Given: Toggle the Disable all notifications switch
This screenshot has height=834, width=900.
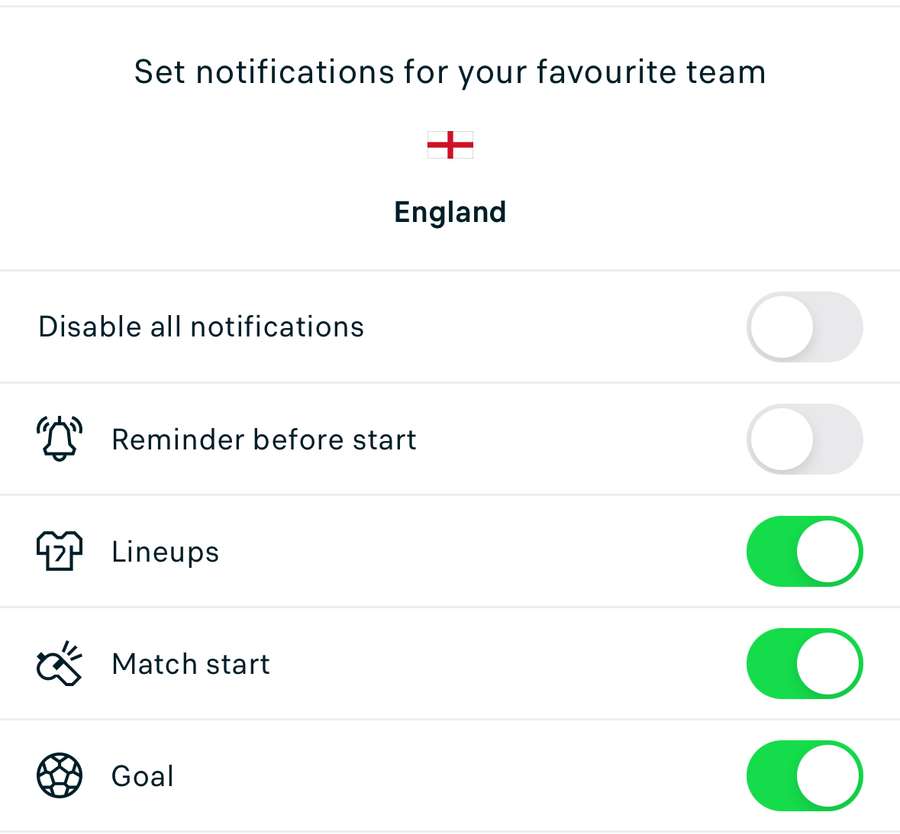Looking at the screenshot, I should tap(804, 327).
